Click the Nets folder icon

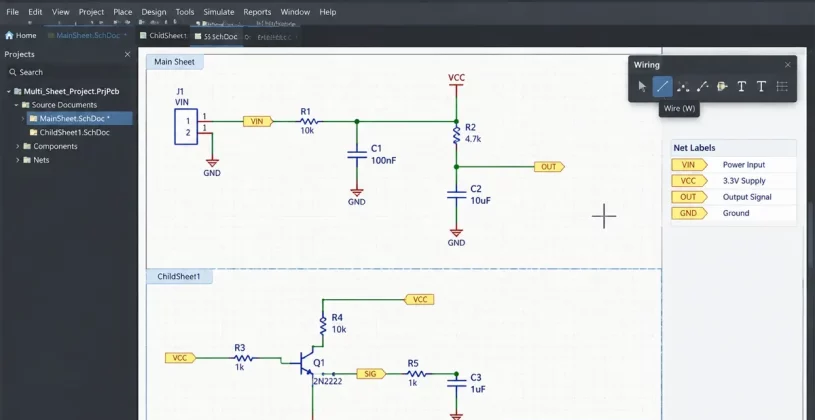pos(27,160)
